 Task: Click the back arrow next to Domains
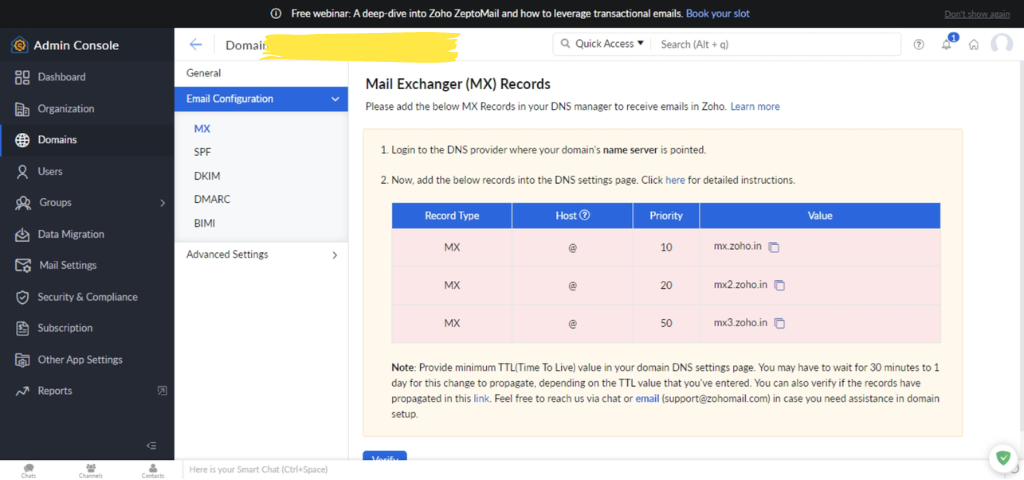(196, 44)
